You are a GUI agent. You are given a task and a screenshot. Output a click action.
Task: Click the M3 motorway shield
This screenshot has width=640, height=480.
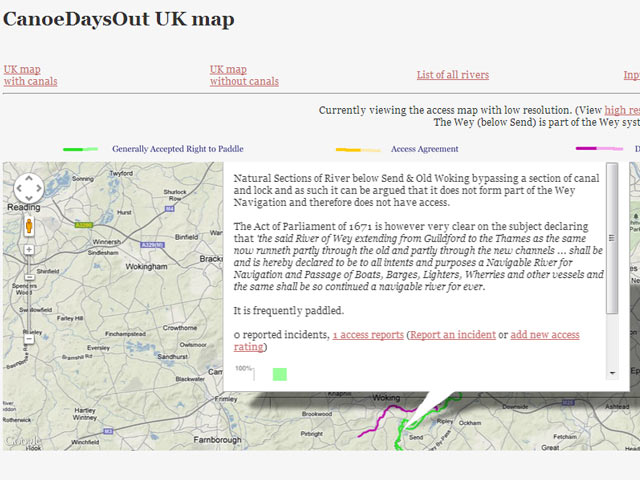(x=108, y=431)
